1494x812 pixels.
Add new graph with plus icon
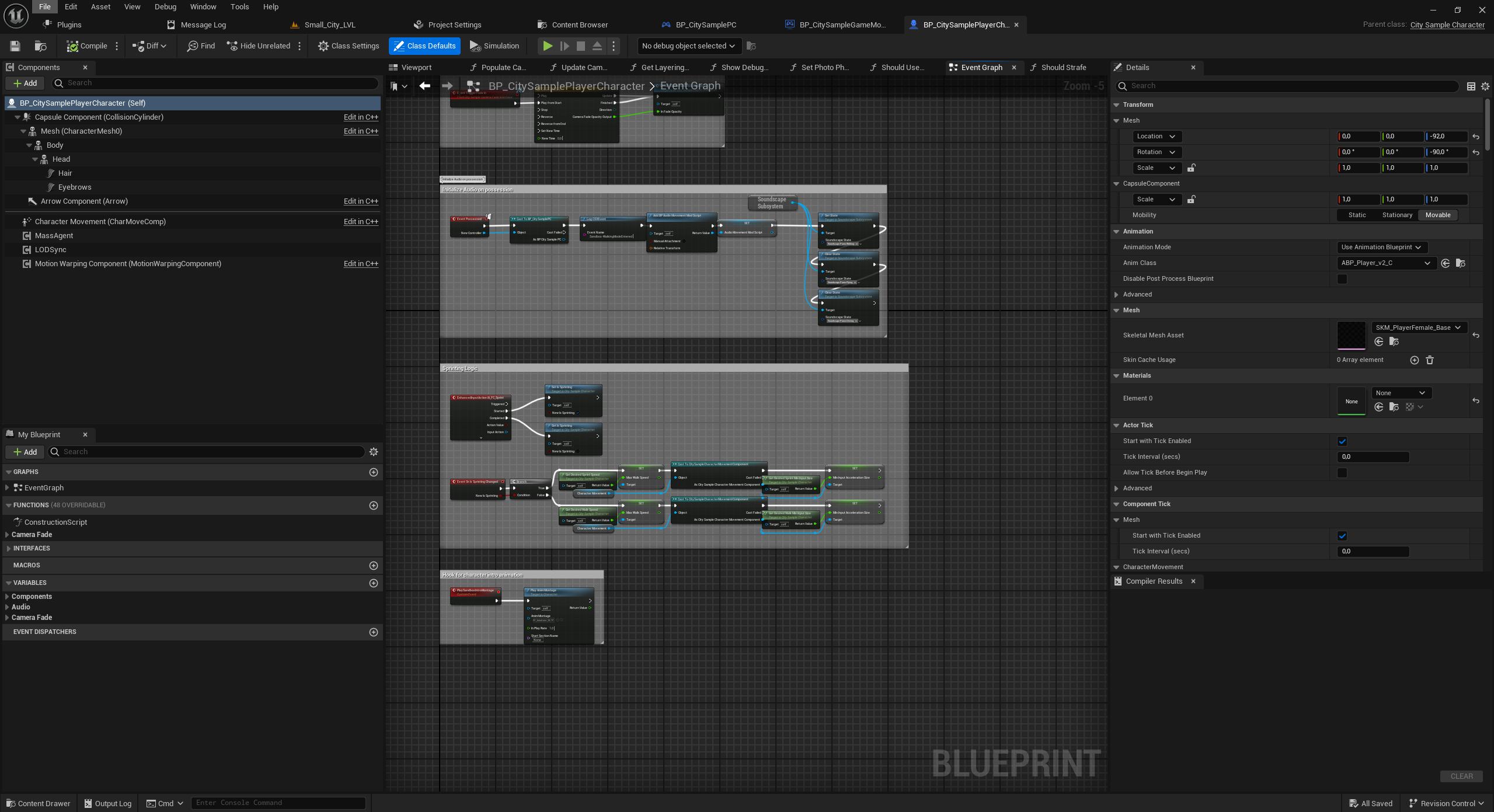tap(374, 472)
